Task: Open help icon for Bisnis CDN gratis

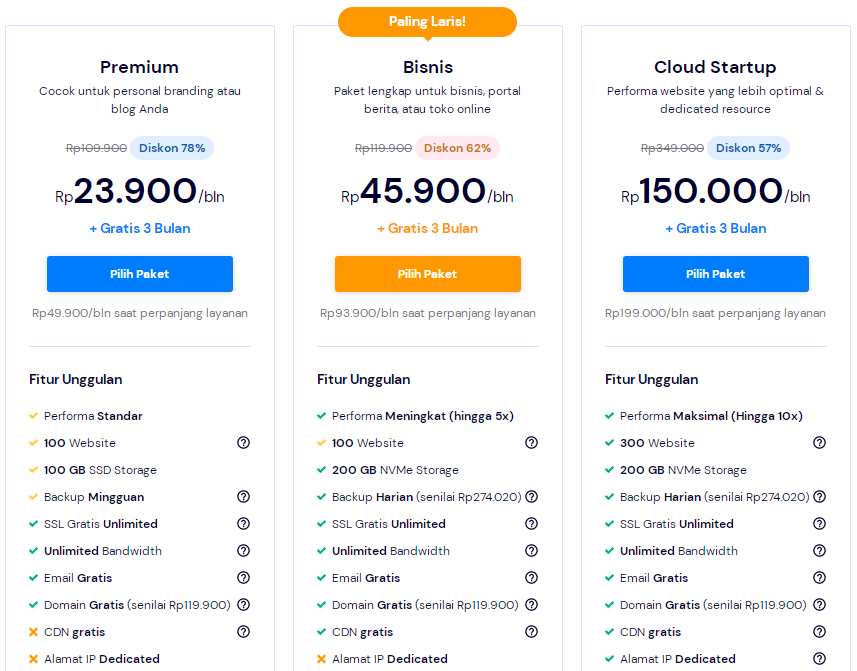Action: (531, 632)
